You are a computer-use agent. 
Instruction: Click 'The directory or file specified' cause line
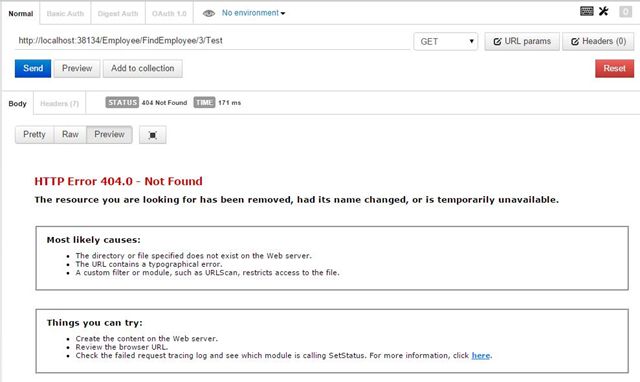tap(193, 256)
